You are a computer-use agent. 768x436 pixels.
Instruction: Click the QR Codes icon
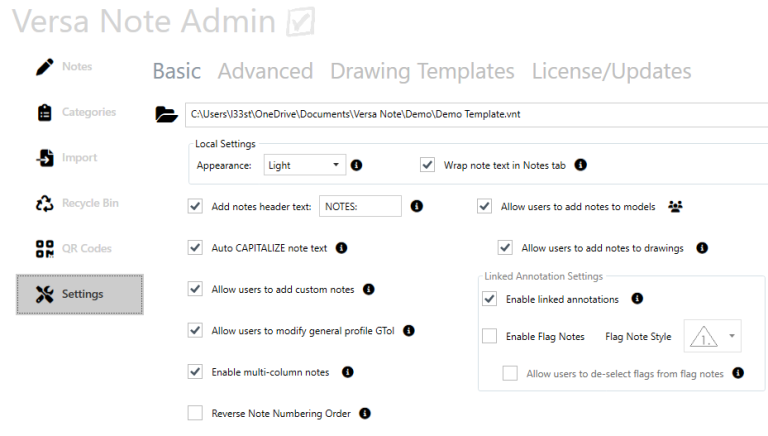click(45, 249)
